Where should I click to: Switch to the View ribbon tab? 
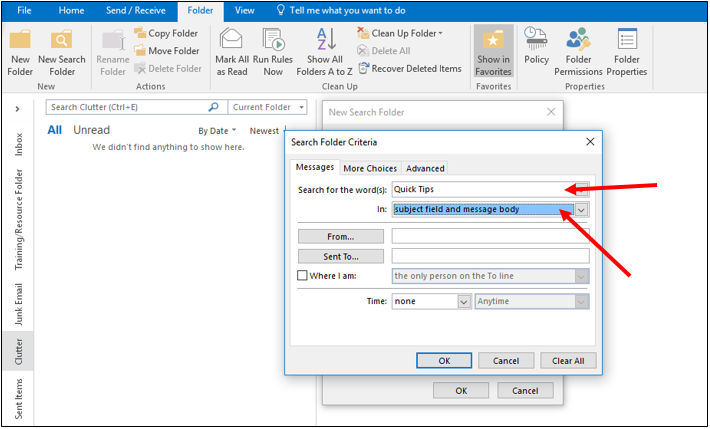coord(245,10)
